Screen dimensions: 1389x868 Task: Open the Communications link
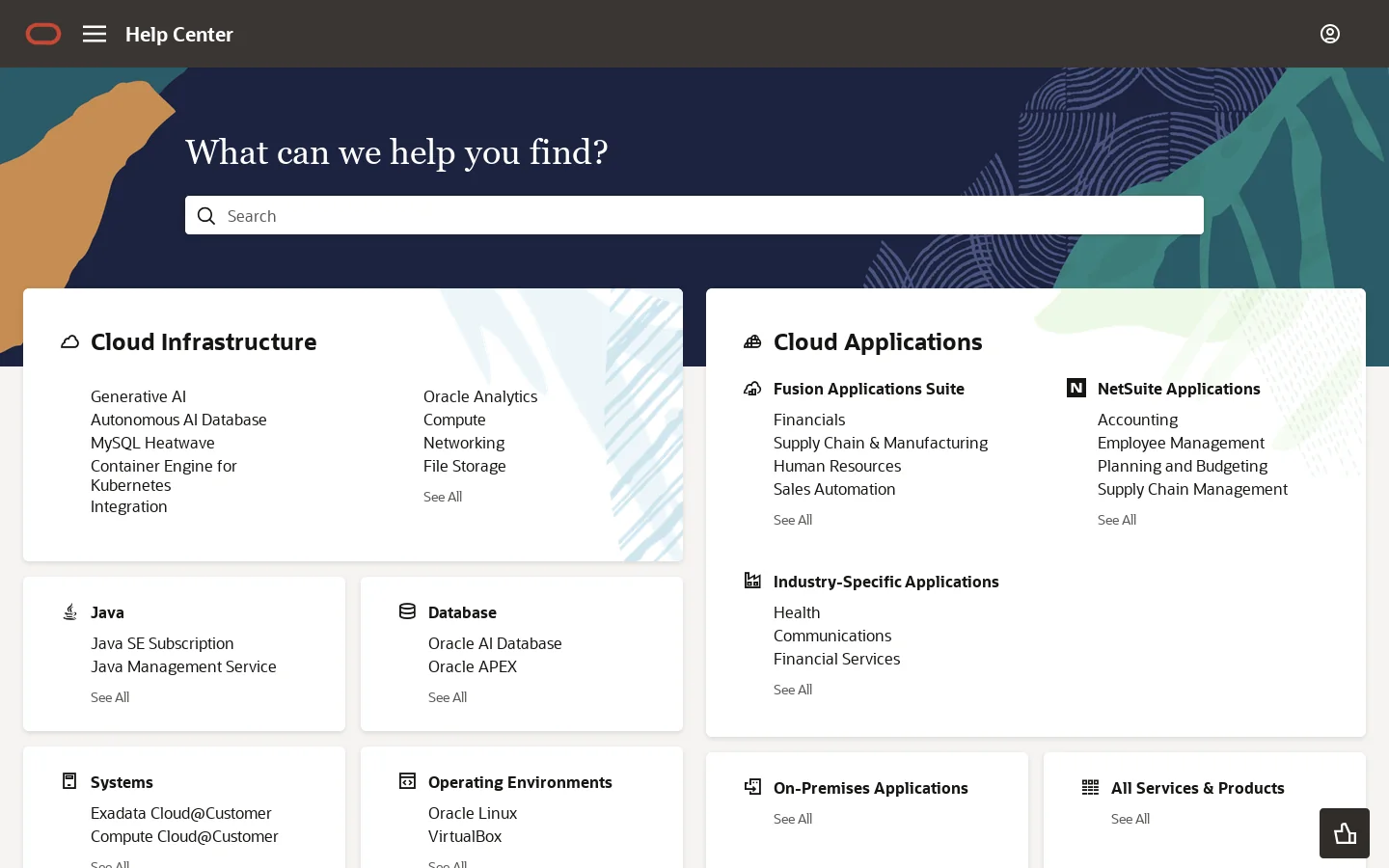coord(832,636)
